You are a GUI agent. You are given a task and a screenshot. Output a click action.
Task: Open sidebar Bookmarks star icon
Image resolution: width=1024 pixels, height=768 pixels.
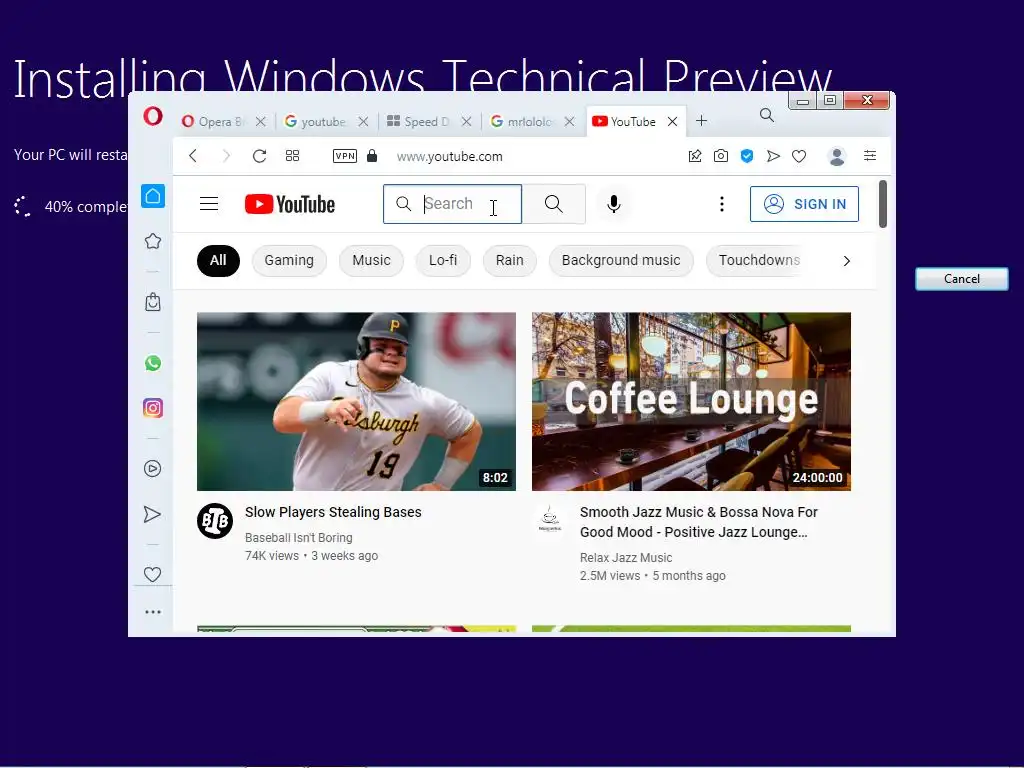pyautogui.click(x=153, y=242)
